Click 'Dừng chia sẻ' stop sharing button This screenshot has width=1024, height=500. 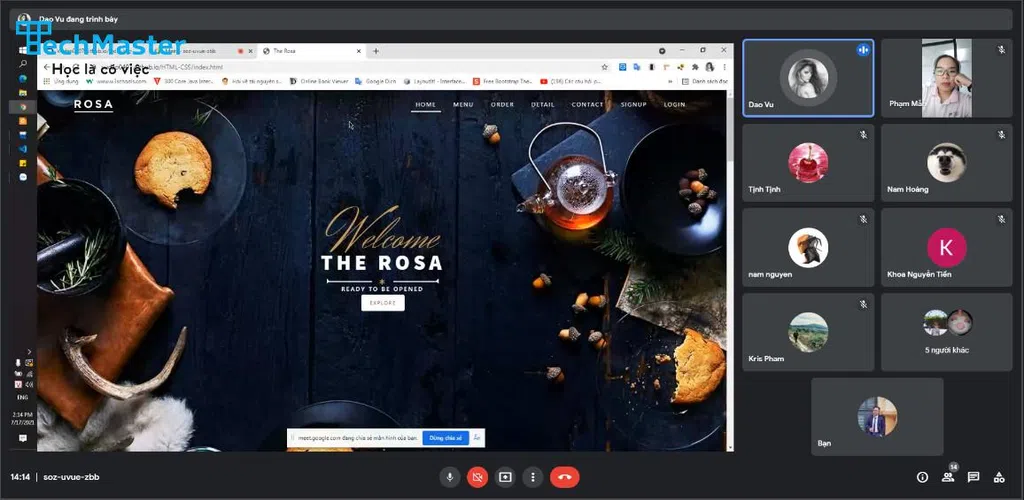[x=445, y=438]
